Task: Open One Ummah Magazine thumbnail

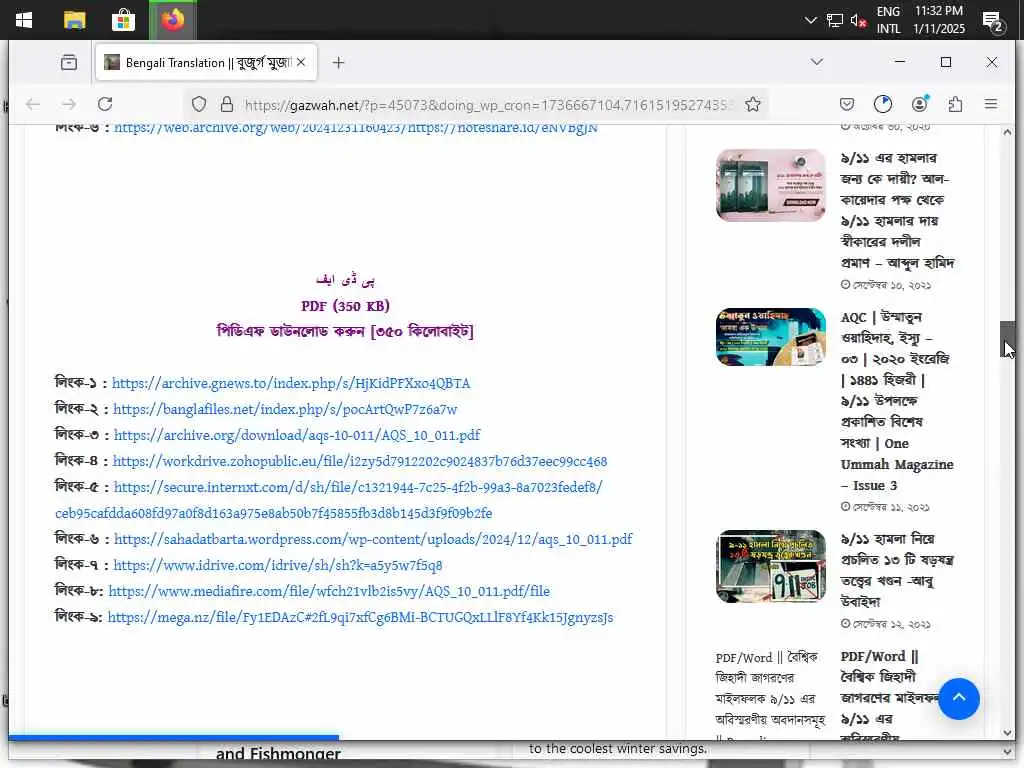Action: click(771, 337)
